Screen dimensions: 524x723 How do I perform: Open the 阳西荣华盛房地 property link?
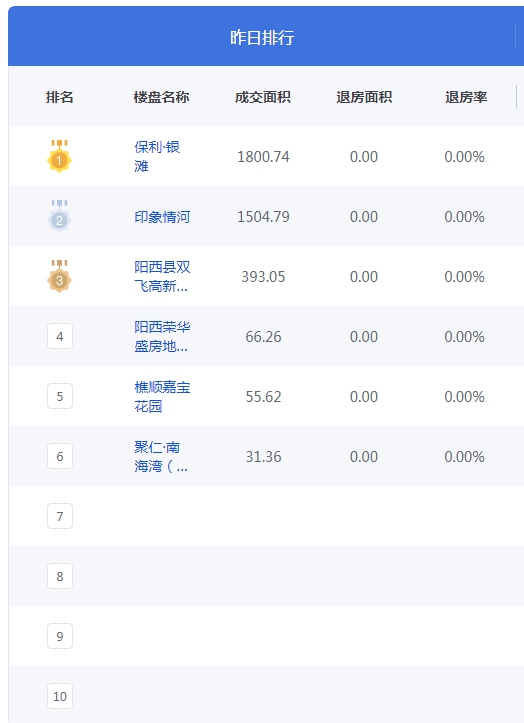pos(162,336)
